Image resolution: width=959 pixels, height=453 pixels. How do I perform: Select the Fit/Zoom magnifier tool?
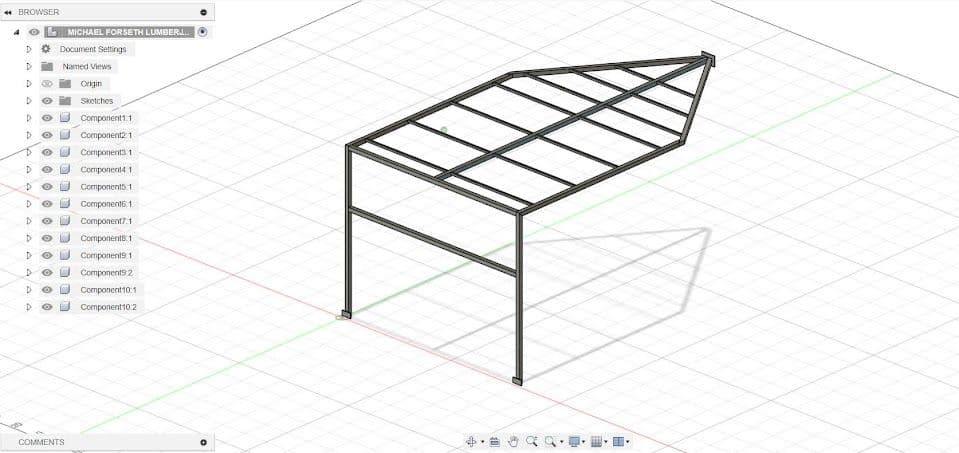click(x=551, y=441)
